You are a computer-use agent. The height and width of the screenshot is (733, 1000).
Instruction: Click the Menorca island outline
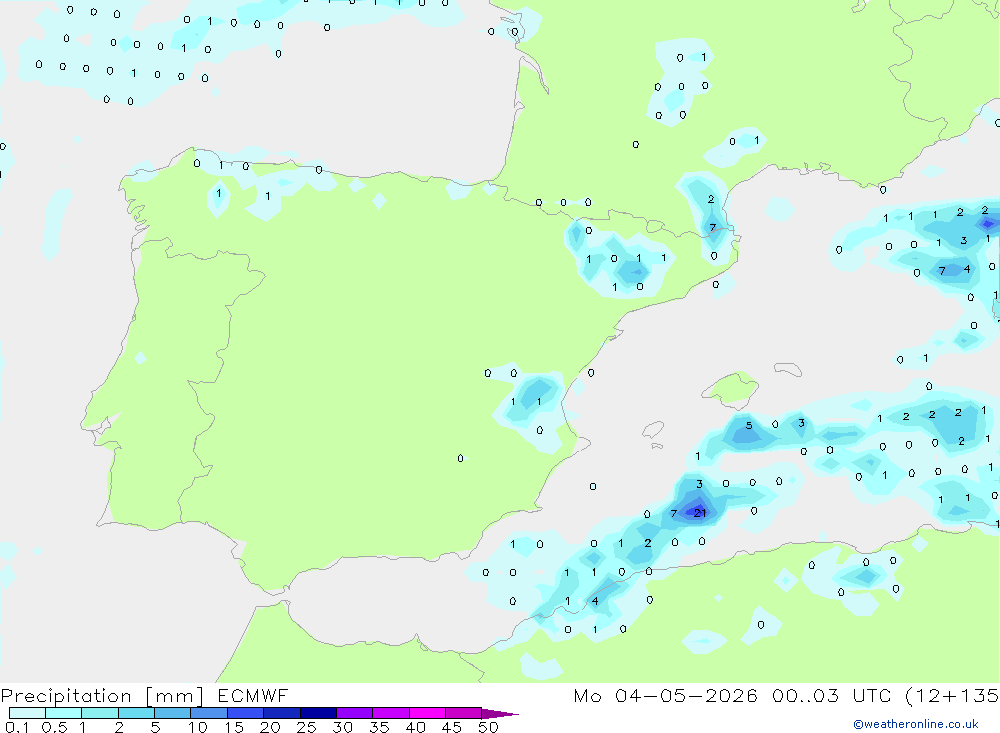(x=788, y=369)
